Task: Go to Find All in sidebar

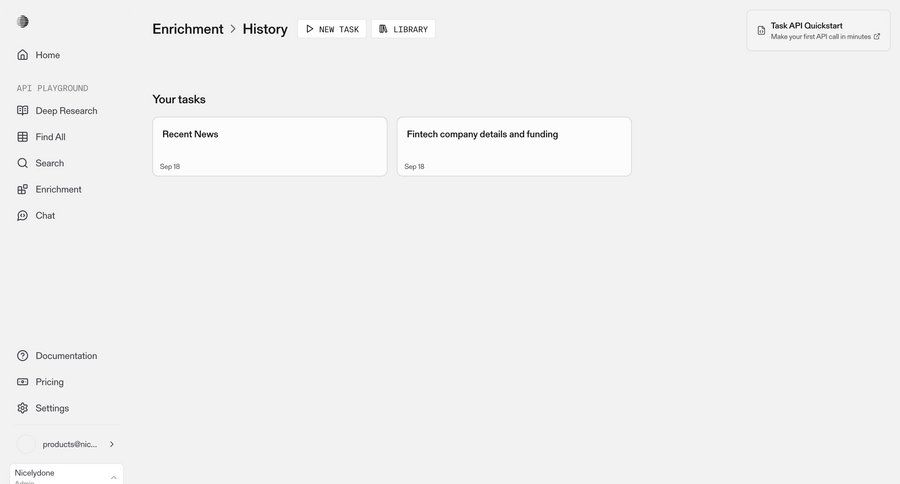Action: 50,137
